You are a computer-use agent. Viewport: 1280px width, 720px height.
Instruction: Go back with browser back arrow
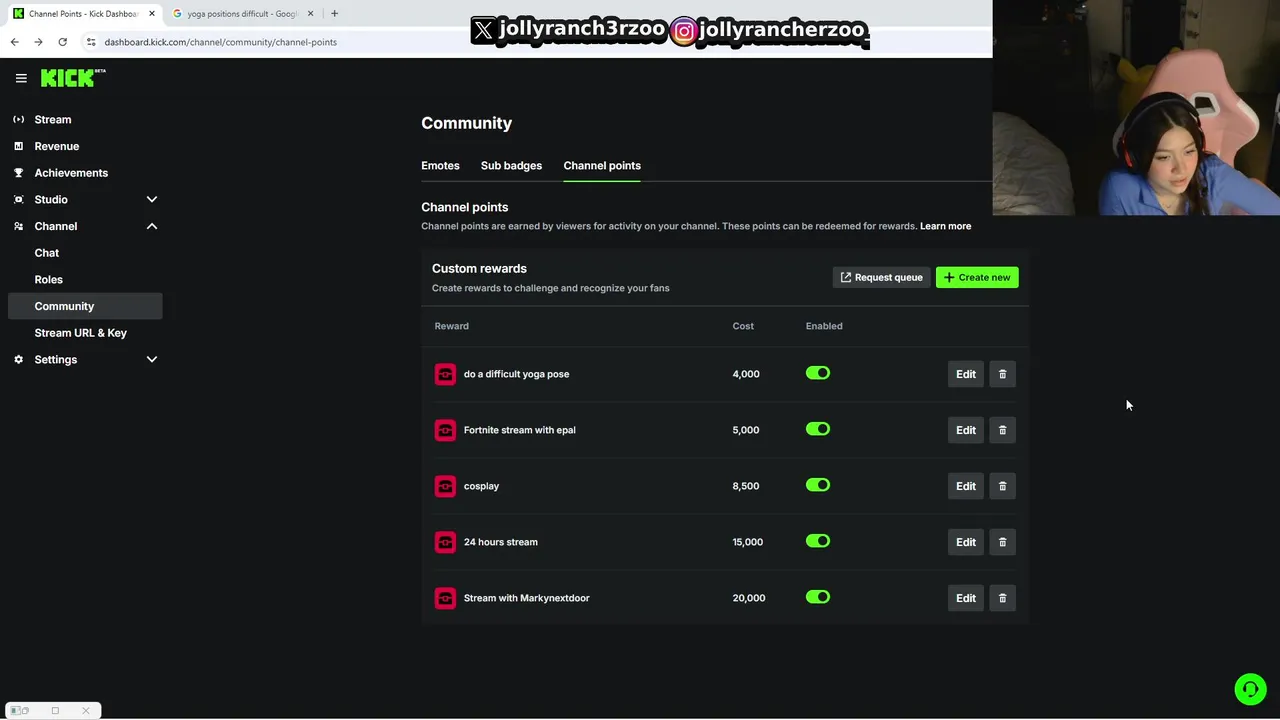[14, 42]
